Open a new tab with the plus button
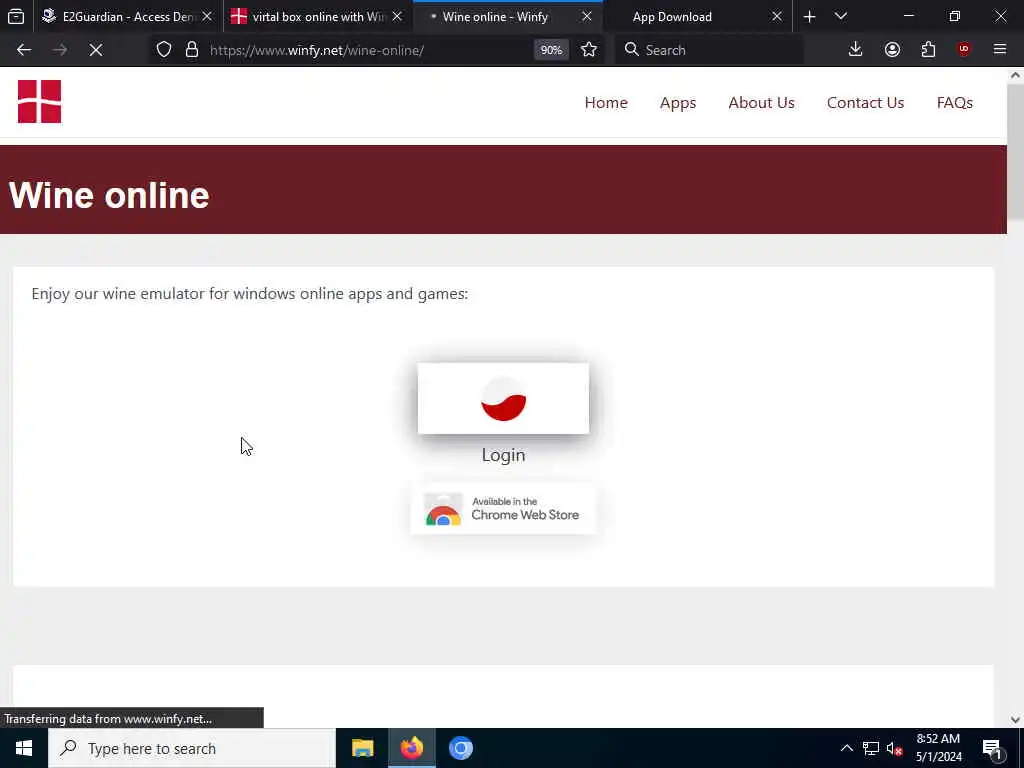This screenshot has width=1024, height=768. pyautogui.click(x=809, y=16)
